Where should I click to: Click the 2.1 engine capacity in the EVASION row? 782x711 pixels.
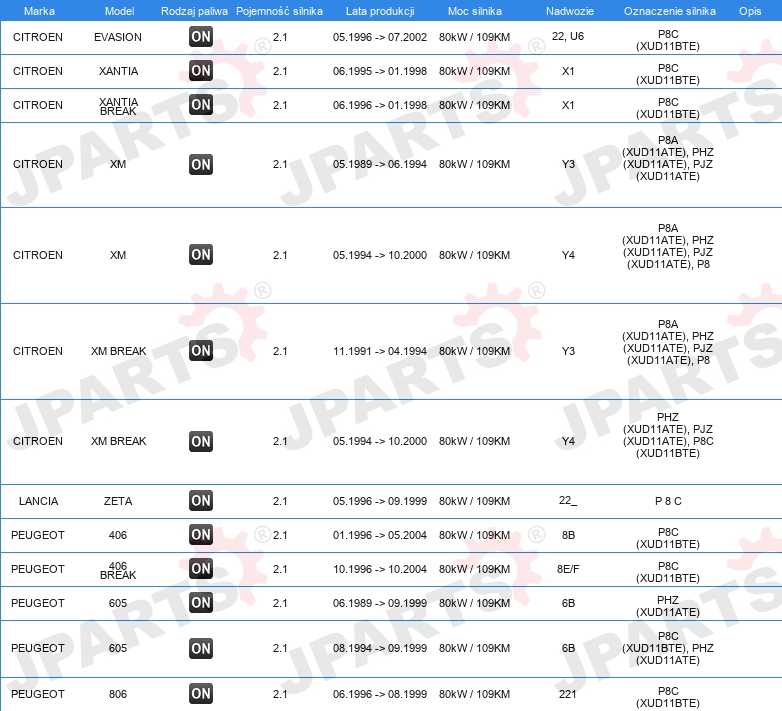pyautogui.click(x=280, y=37)
